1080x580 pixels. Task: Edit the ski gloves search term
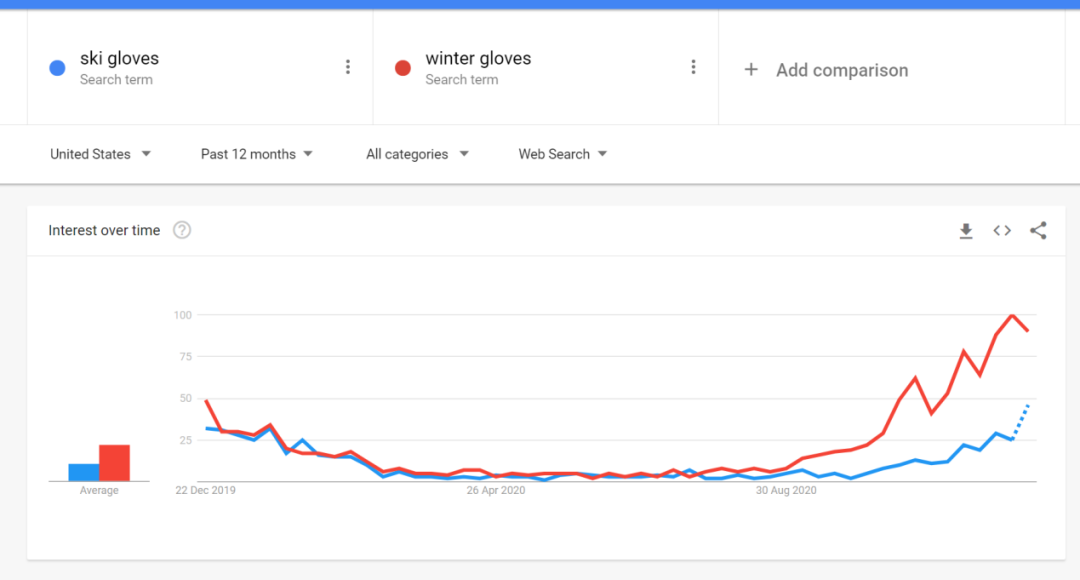[119, 59]
